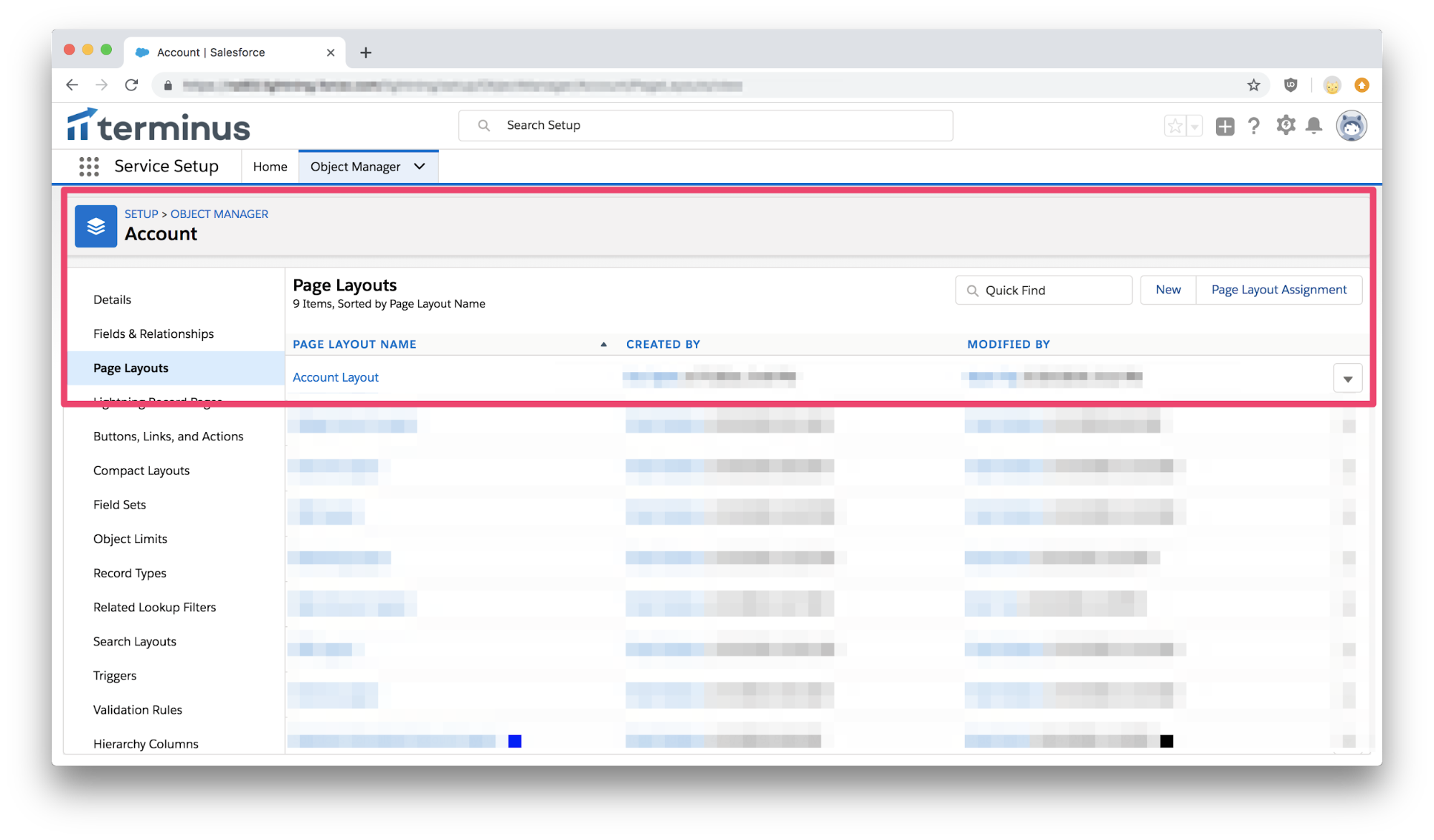Click the shield extension icon
Image resolution: width=1434 pixels, height=840 pixels.
[x=1291, y=85]
